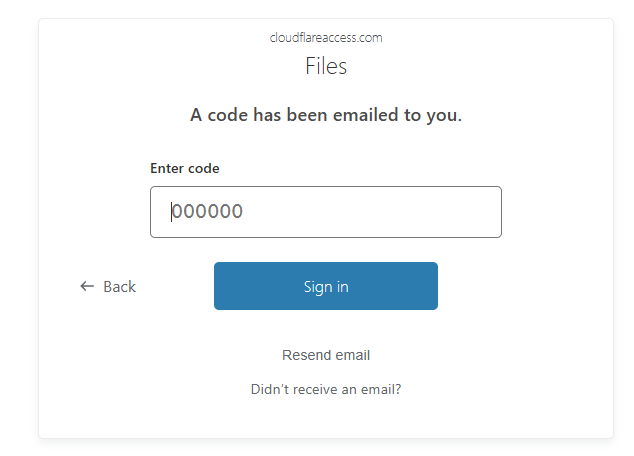Click the "Enter code" field label
634x456 pixels.
(x=185, y=168)
